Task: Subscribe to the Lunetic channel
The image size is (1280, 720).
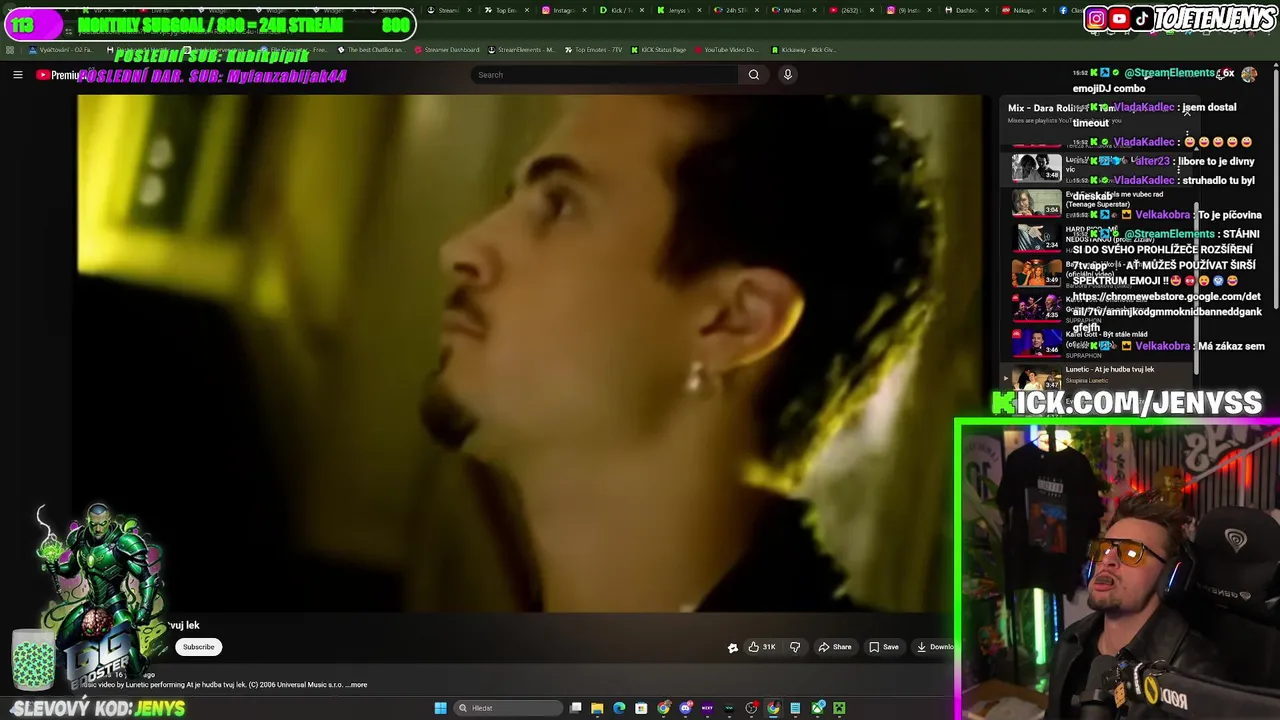Action: point(198,647)
